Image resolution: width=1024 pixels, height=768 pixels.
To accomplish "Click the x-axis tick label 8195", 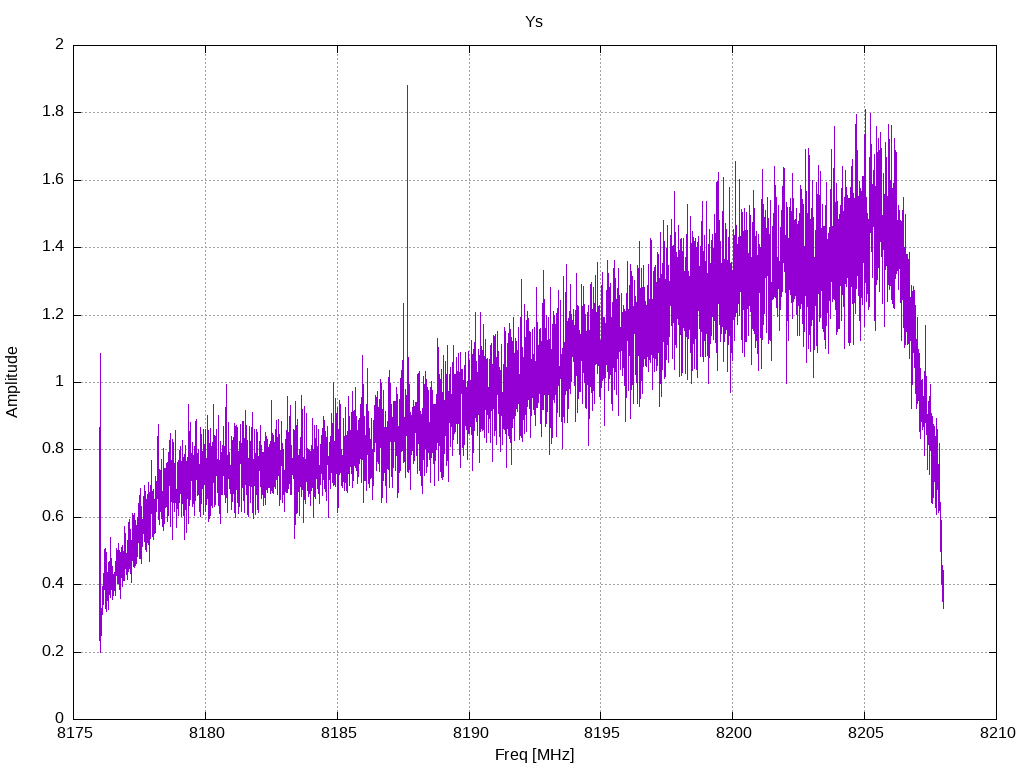I will pos(601,733).
